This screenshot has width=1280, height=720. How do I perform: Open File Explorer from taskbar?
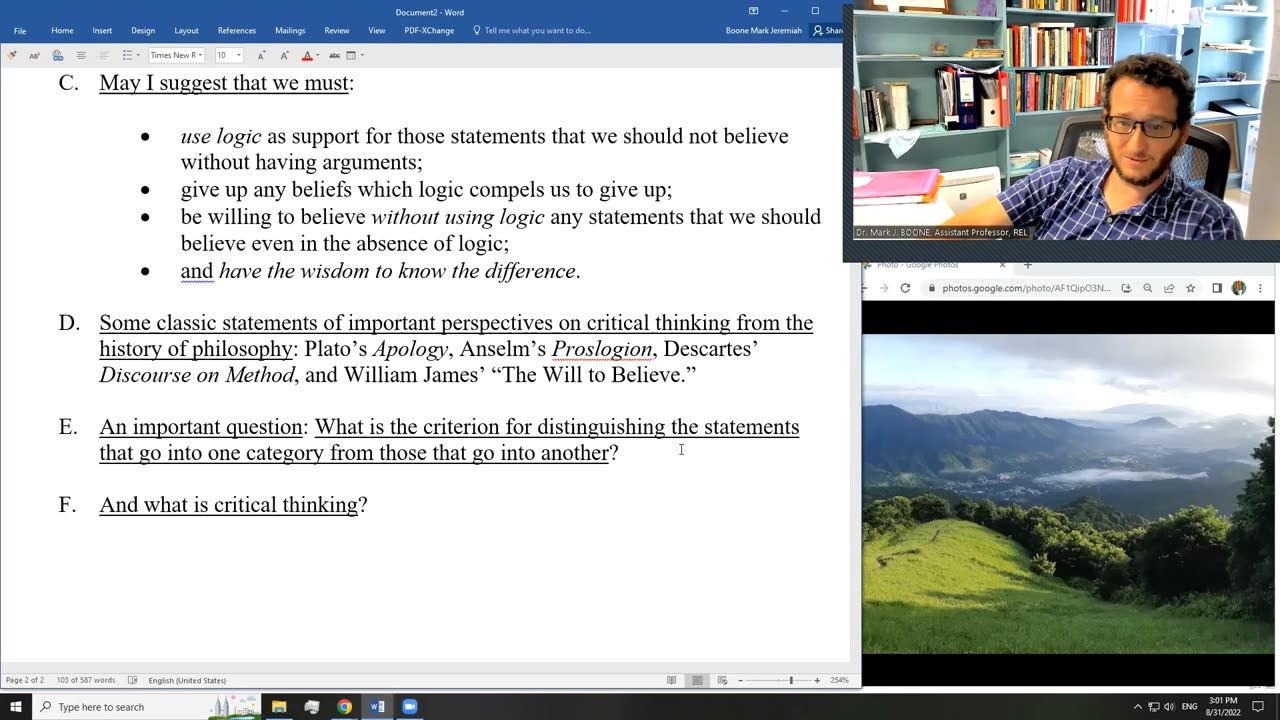click(279, 707)
